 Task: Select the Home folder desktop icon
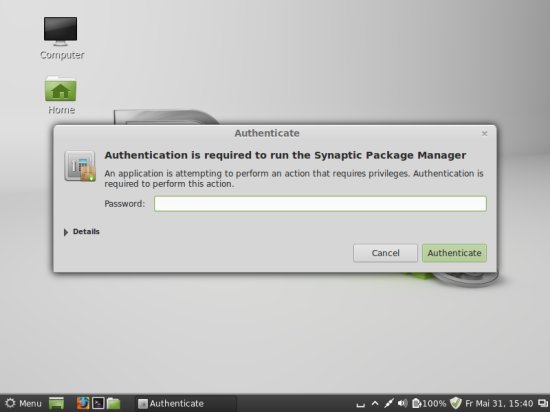point(61,95)
